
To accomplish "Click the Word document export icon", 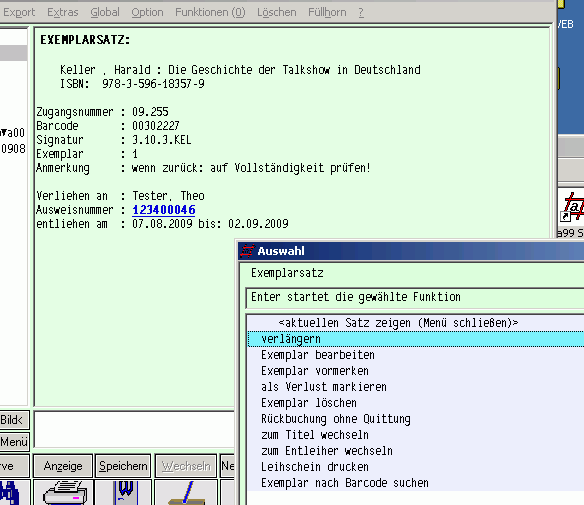I will (x=125, y=493).
